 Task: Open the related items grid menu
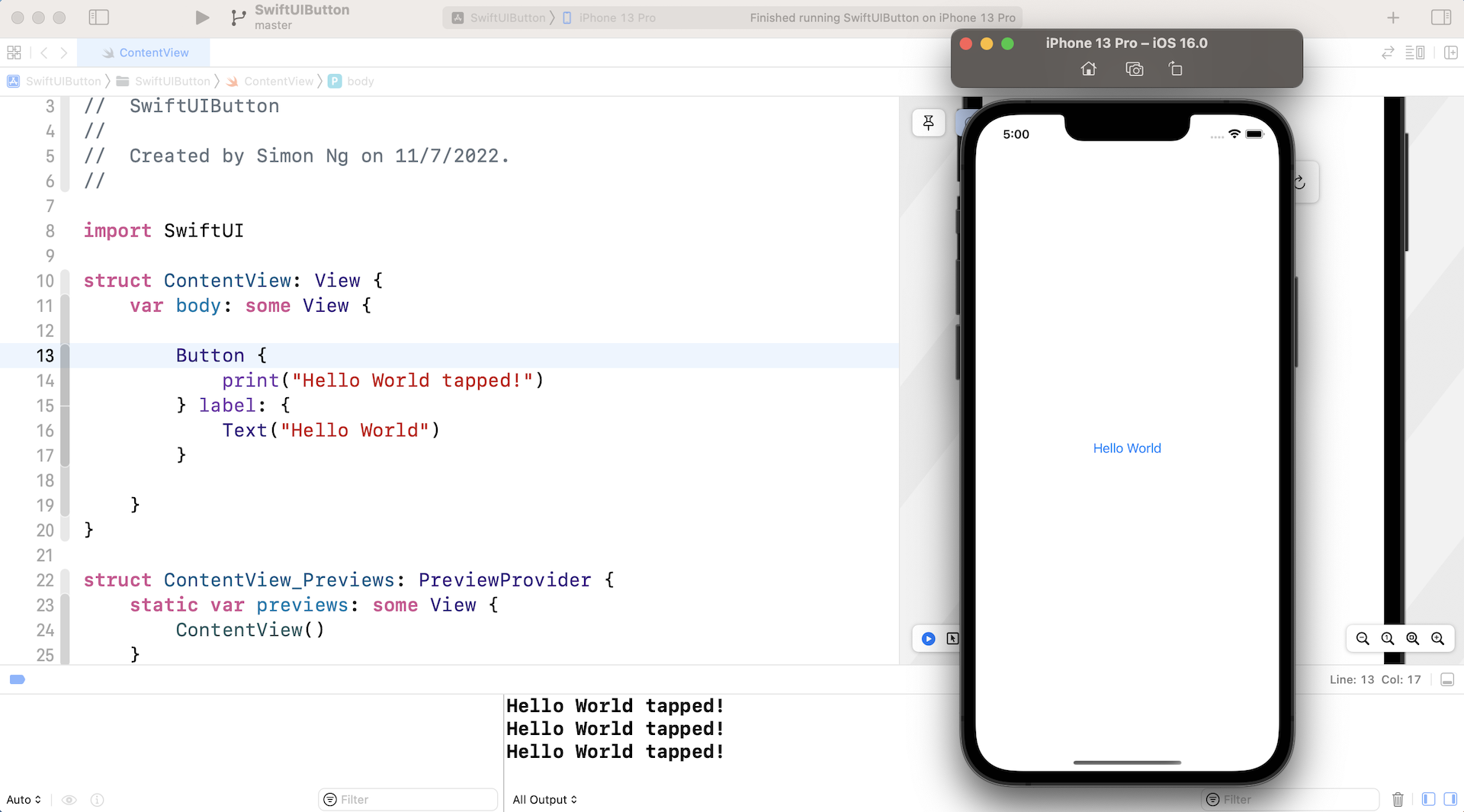14,53
